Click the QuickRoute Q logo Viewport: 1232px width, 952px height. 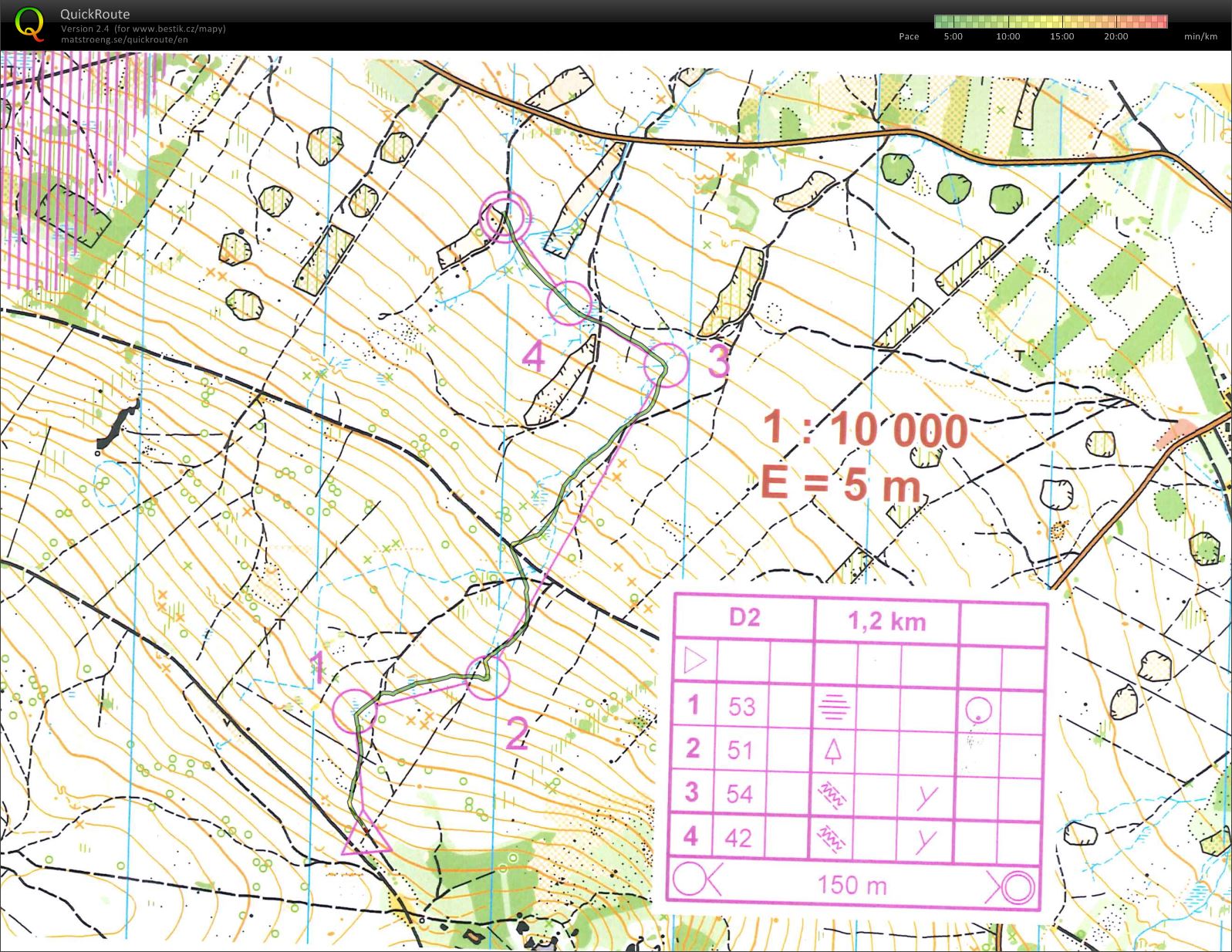pos(30,23)
